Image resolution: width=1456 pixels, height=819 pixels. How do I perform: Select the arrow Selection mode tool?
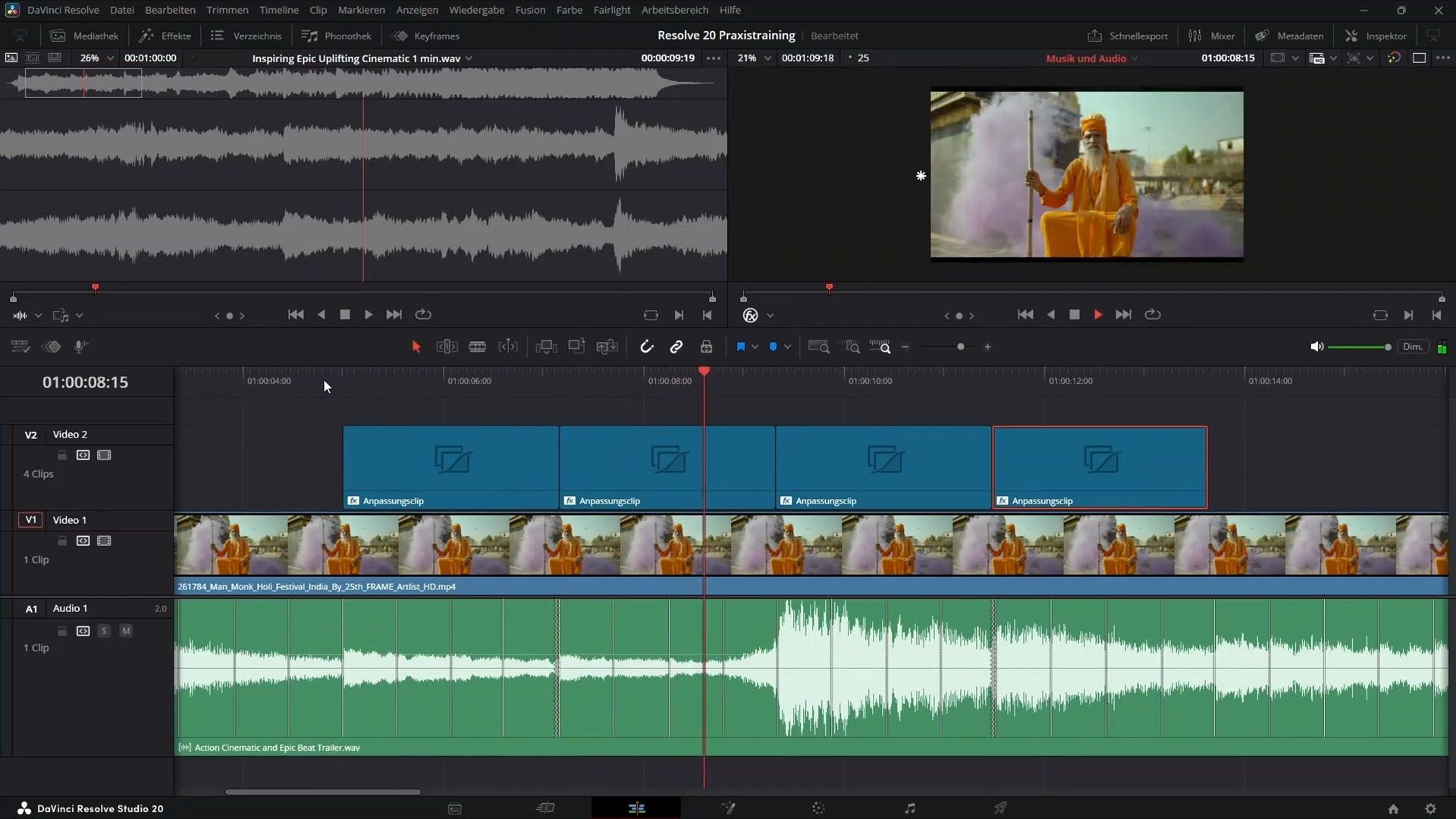point(416,347)
